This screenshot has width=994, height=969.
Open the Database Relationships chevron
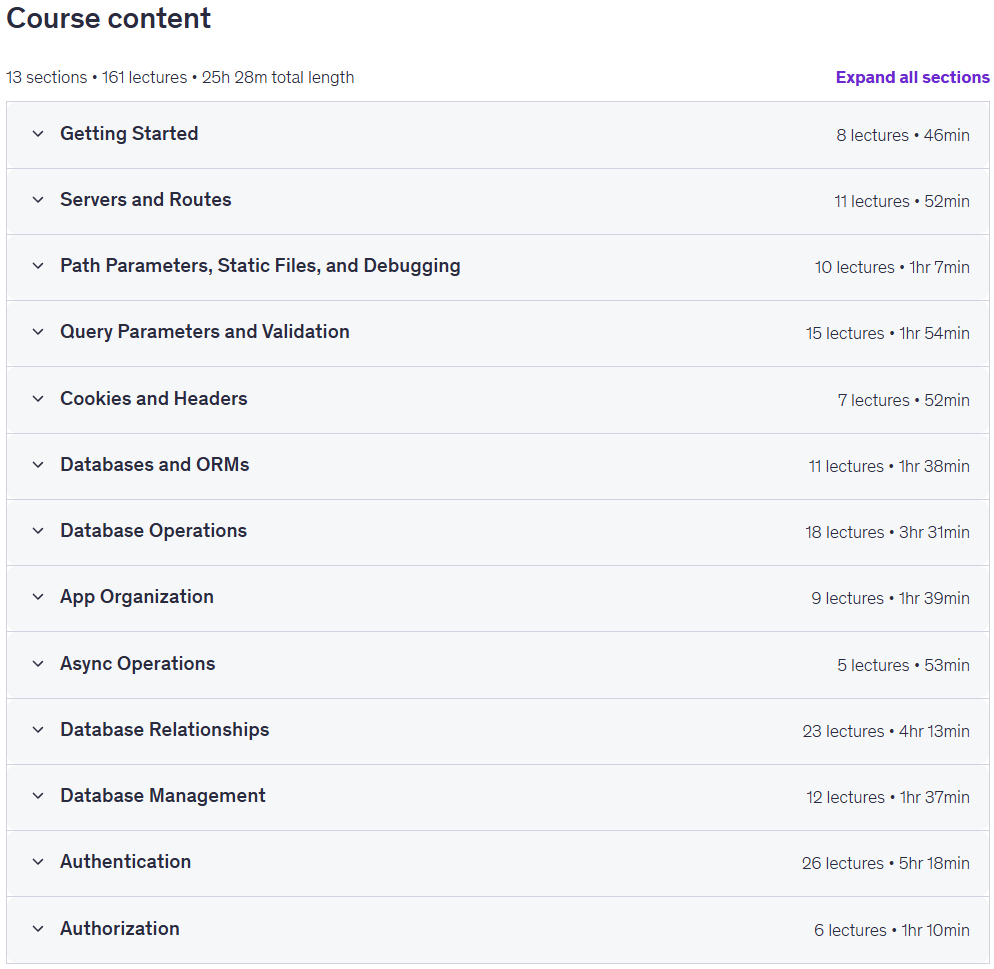pyautogui.click(x=38, y=729)
